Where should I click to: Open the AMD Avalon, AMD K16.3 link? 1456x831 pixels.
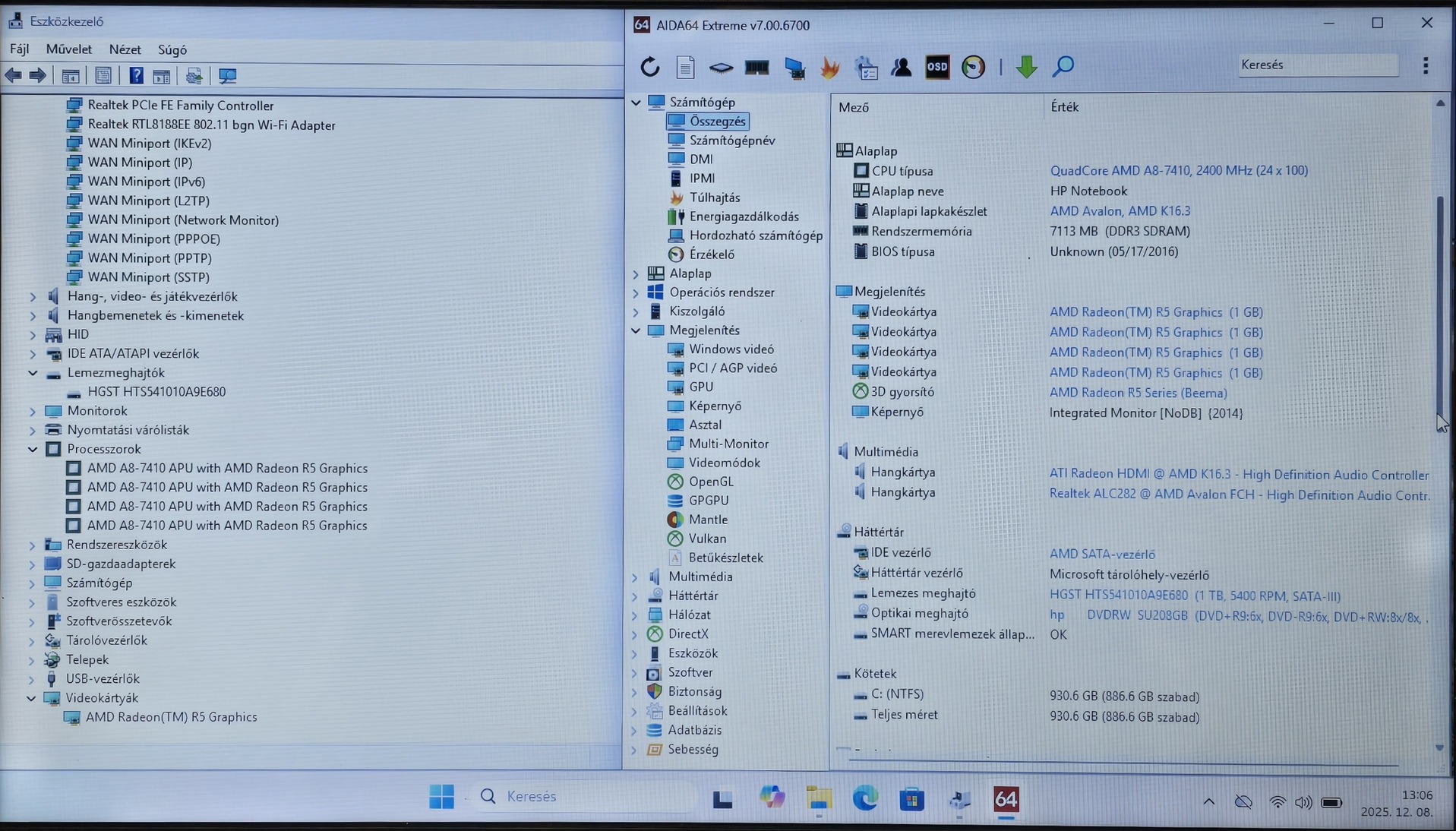tap(1120, 211)
